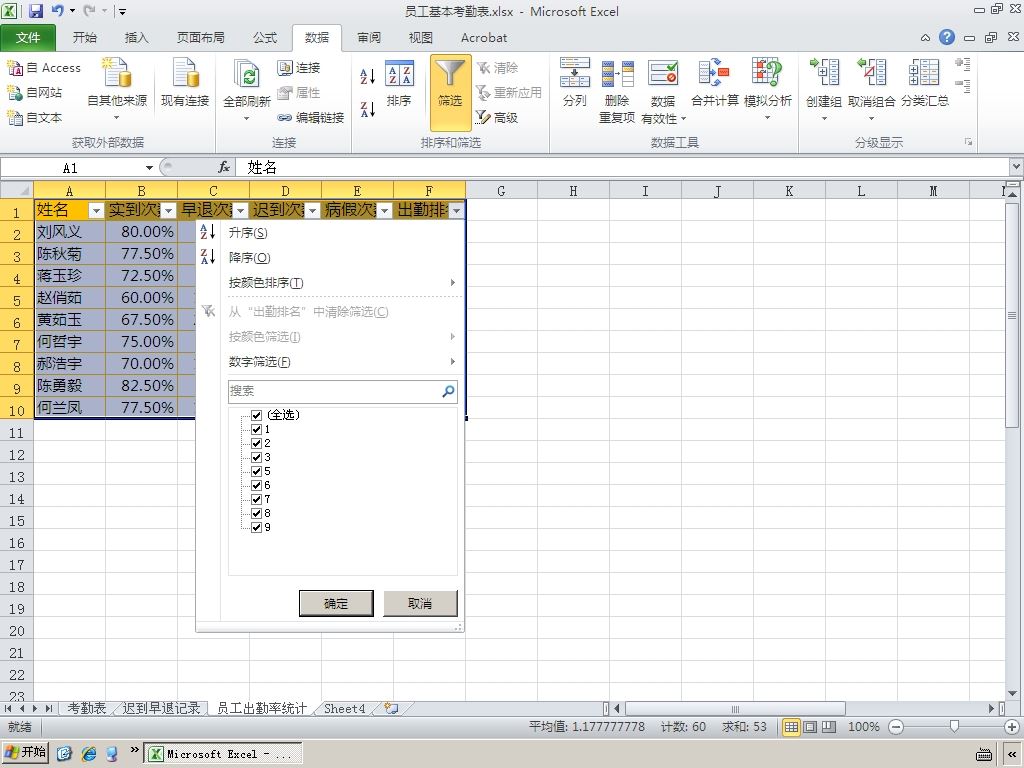The width and height of the screenshot is (1024, 768).
Task: Insert new worksheet tab icon
Action: (x=391, y=708)
